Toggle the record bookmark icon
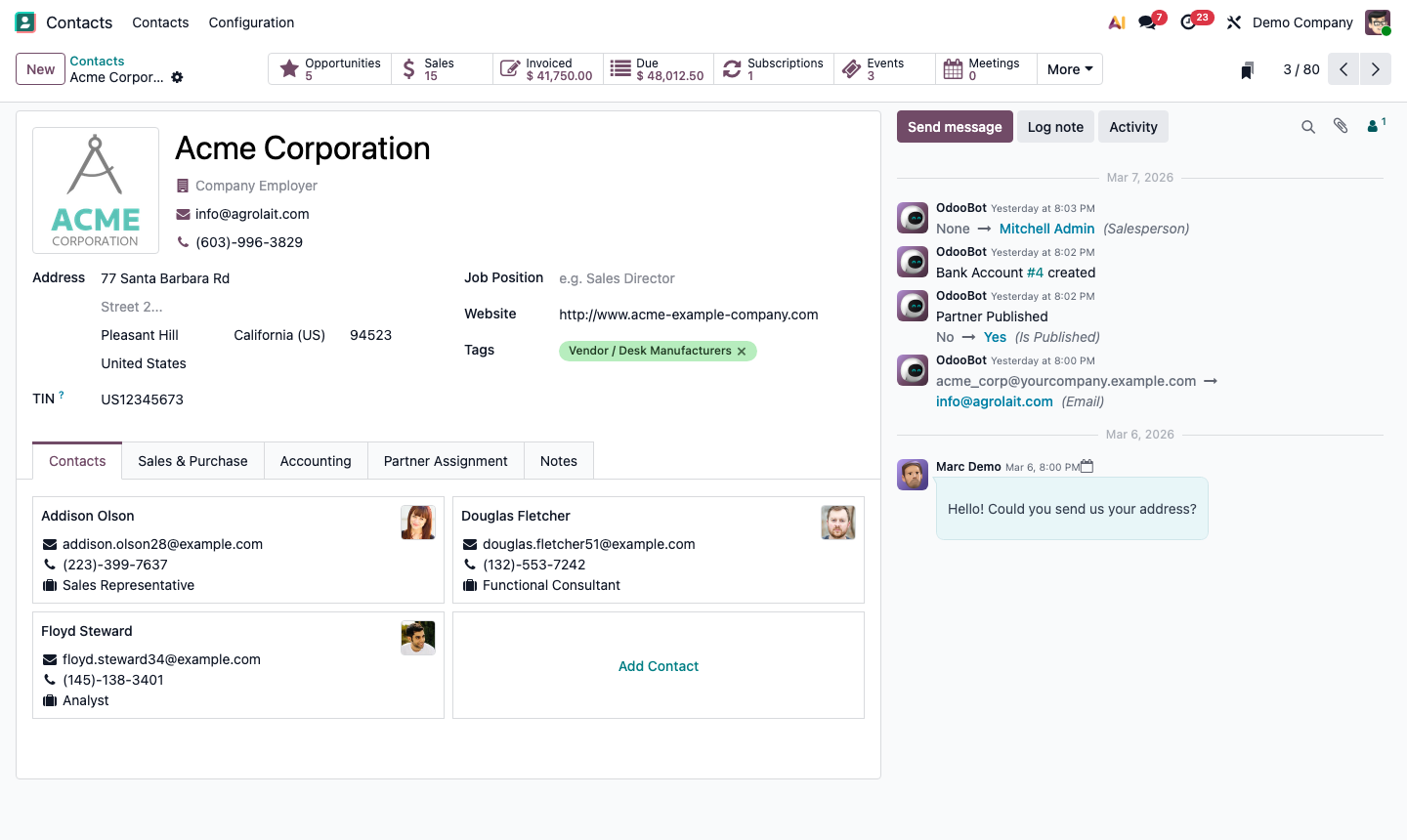 click(1247, 69)
